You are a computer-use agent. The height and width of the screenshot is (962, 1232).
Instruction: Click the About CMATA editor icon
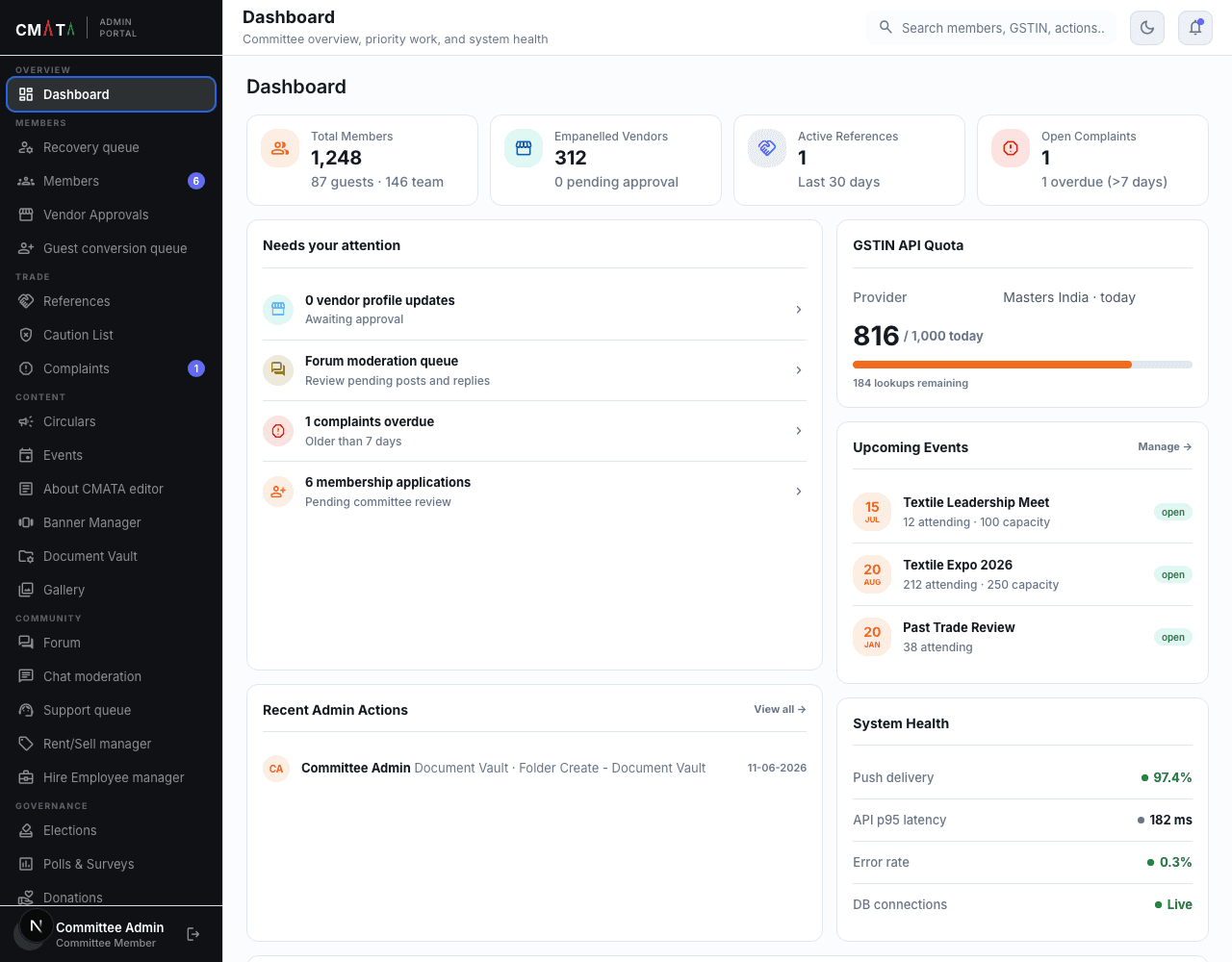coord(26,489)
